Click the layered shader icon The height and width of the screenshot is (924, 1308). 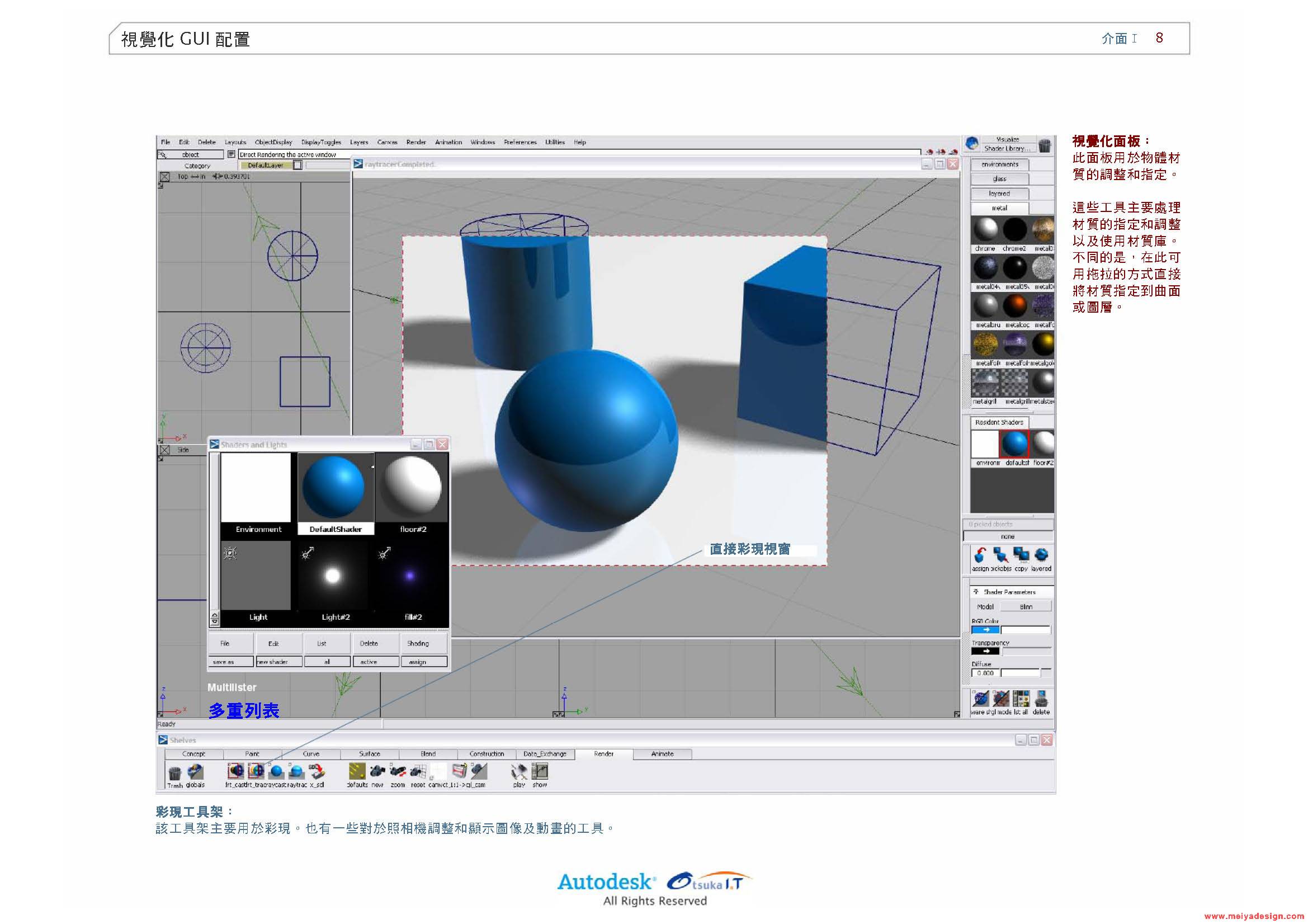pyautogui.click(x=1041, y=555)
